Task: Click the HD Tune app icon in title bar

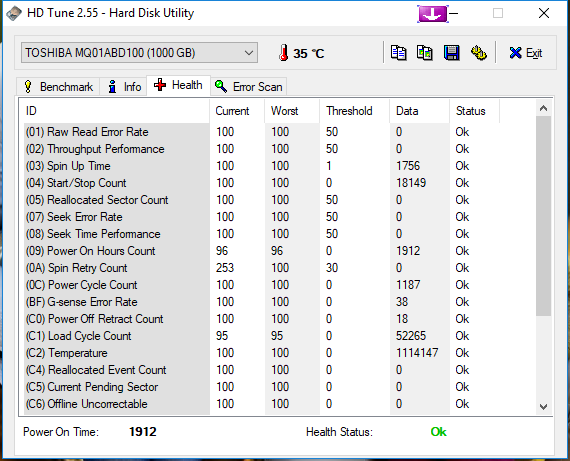Action: (x=14, y=13)
